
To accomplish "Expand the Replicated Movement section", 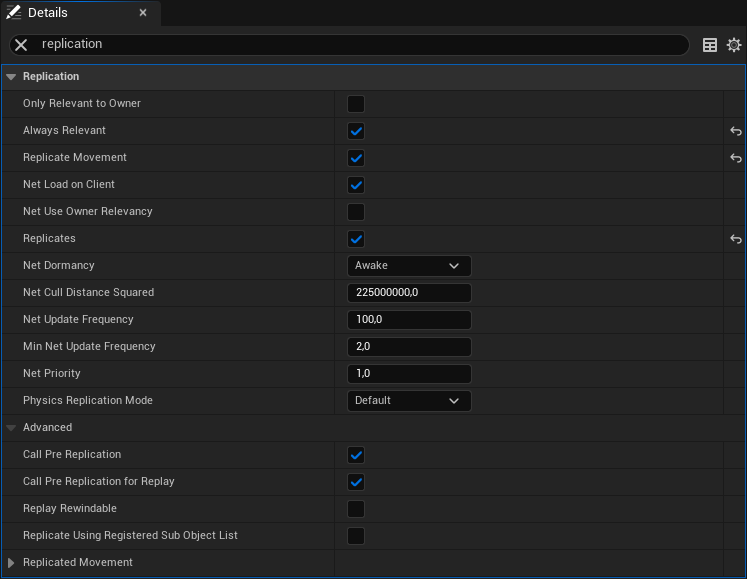I will pyautogui.click(x=11, y=563).
